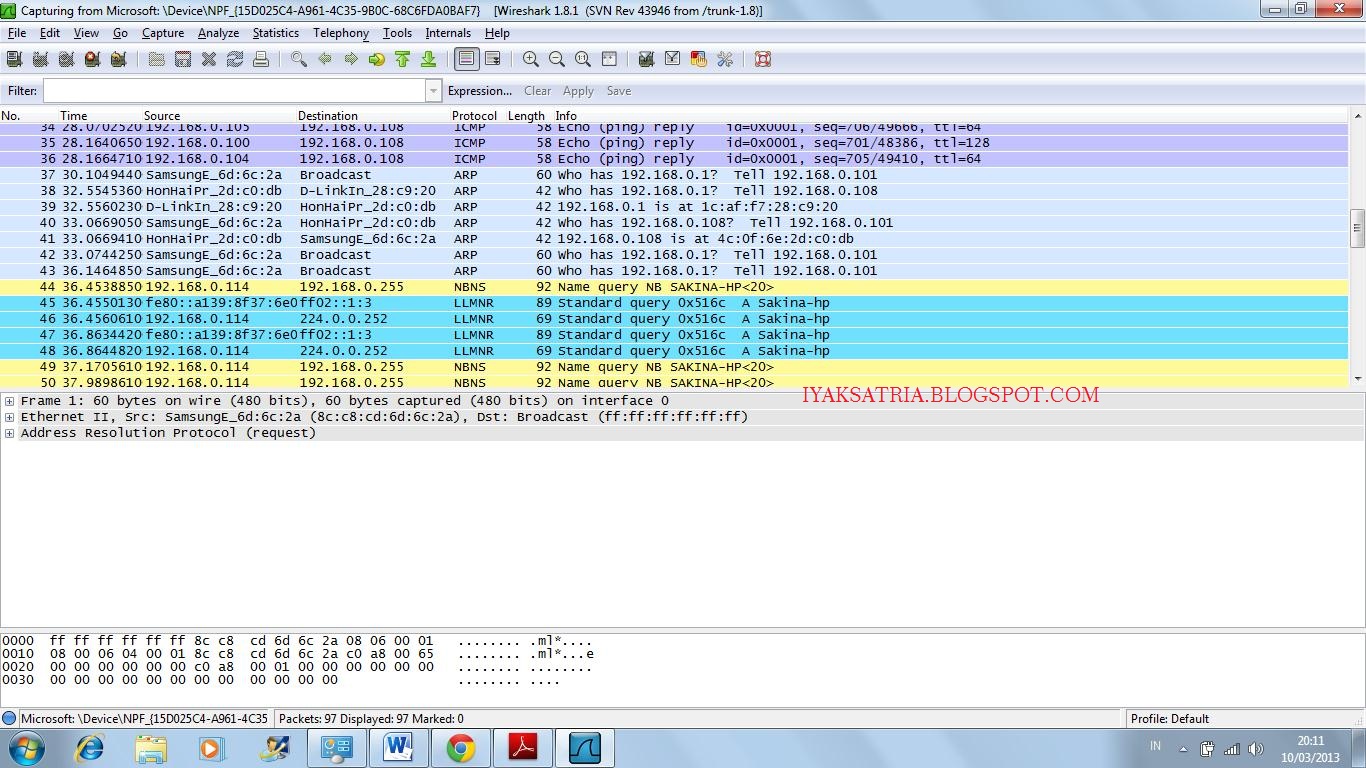
Task: Open the Statistics menu
Action: tap(276, 33)
